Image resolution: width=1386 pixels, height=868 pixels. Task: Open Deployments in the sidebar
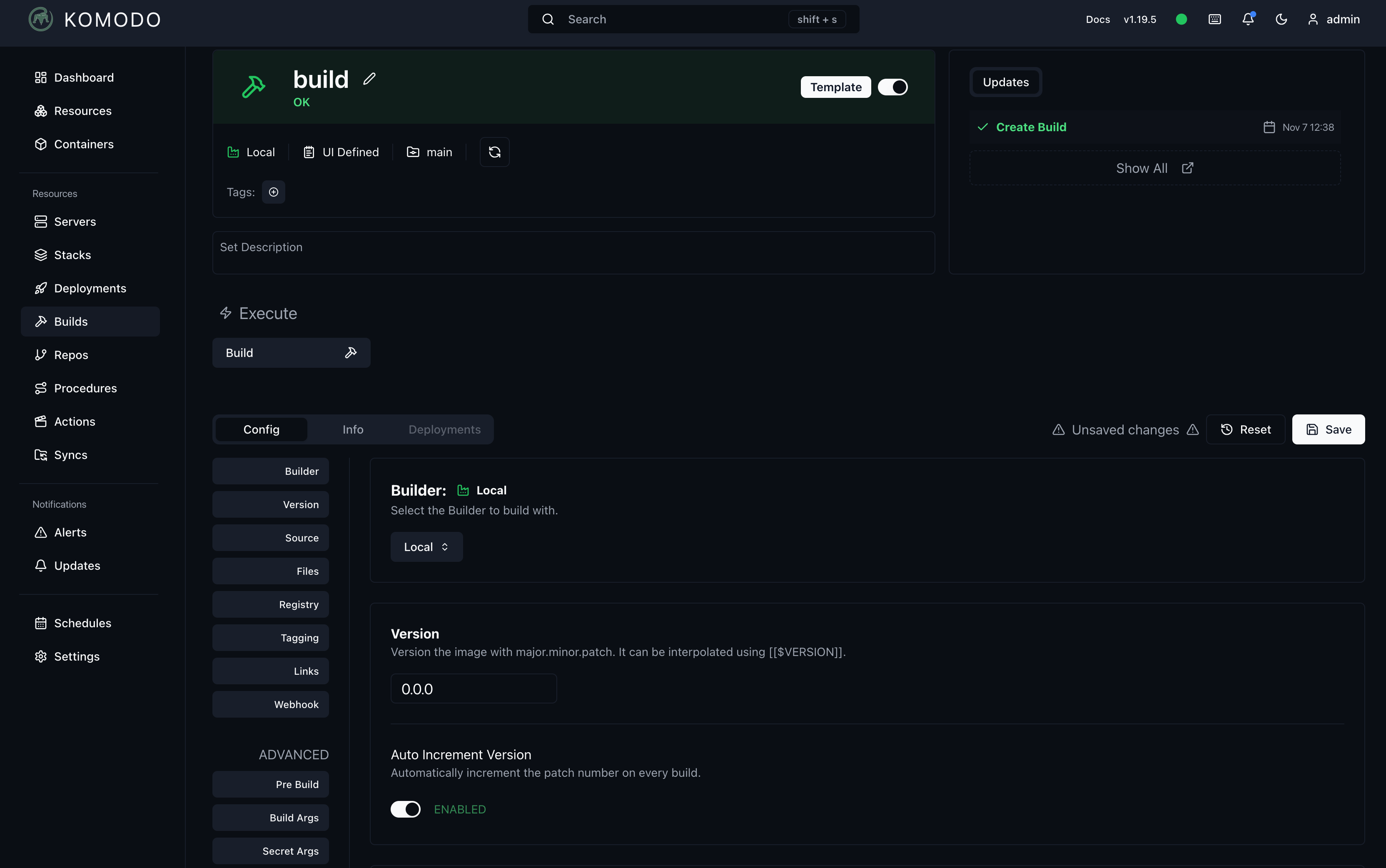(90, 288)
